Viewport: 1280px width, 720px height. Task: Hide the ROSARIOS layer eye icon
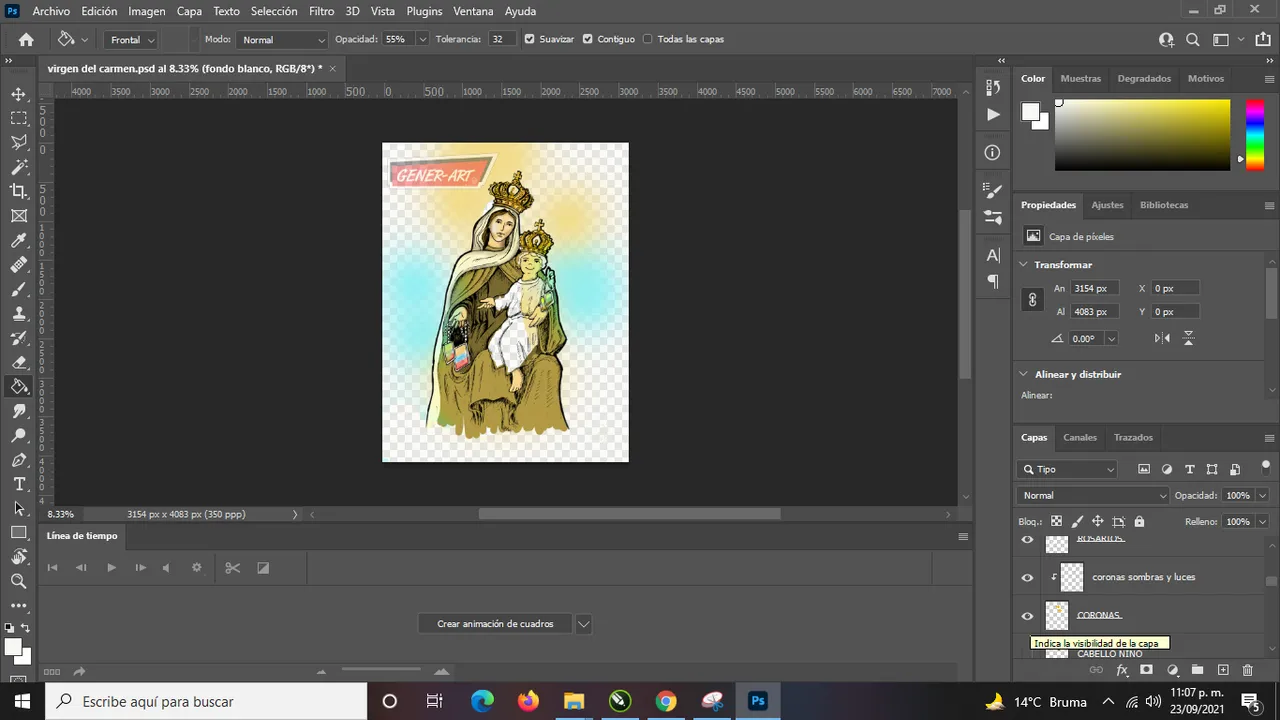coord(1027,540)
